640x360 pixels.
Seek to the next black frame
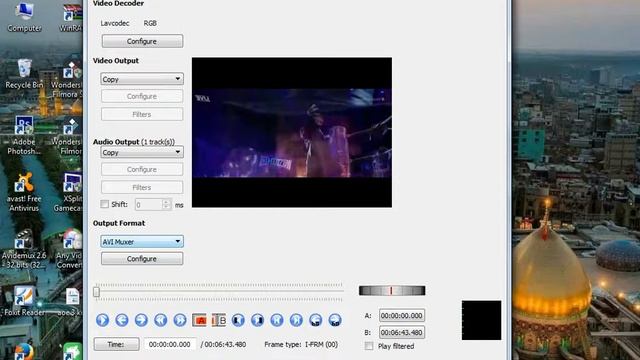pos(258,320)
